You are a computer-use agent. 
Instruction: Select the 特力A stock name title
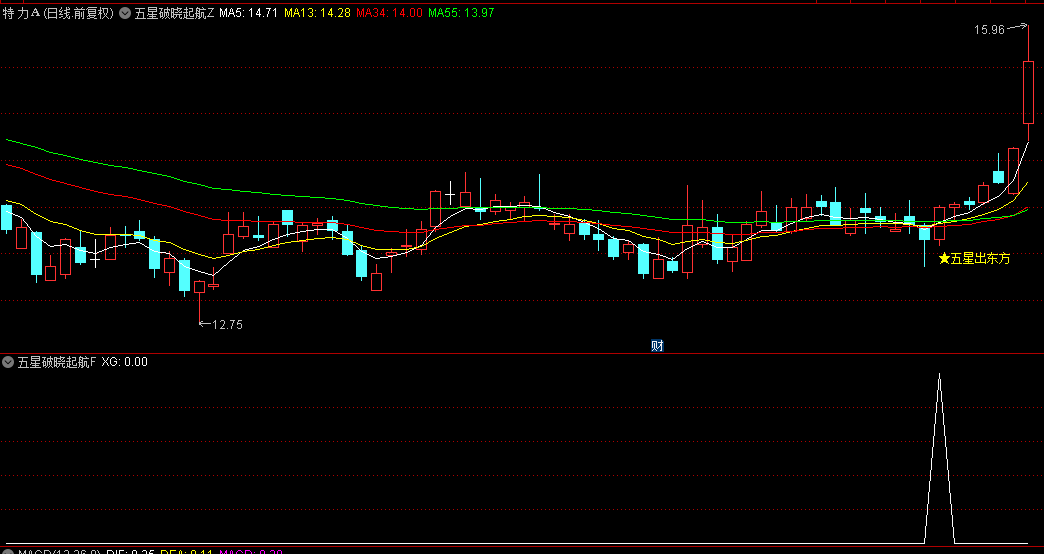[x=21, y=13]
